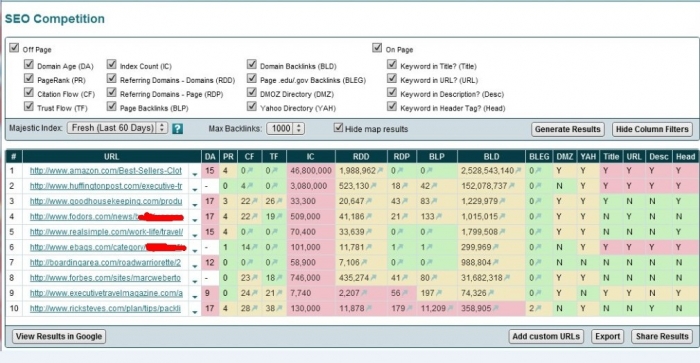Open RDD arrow icon for amazon.com row
This screenshot has width=700, height=363.
tap(380, 171)
